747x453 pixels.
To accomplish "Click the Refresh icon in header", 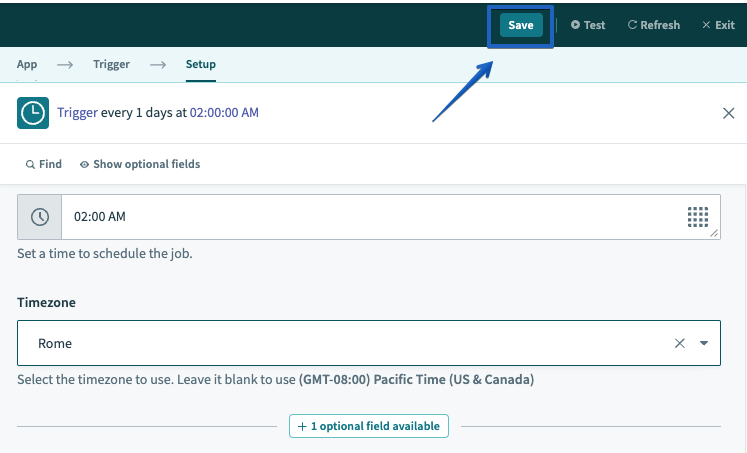I will pos(632,25).
